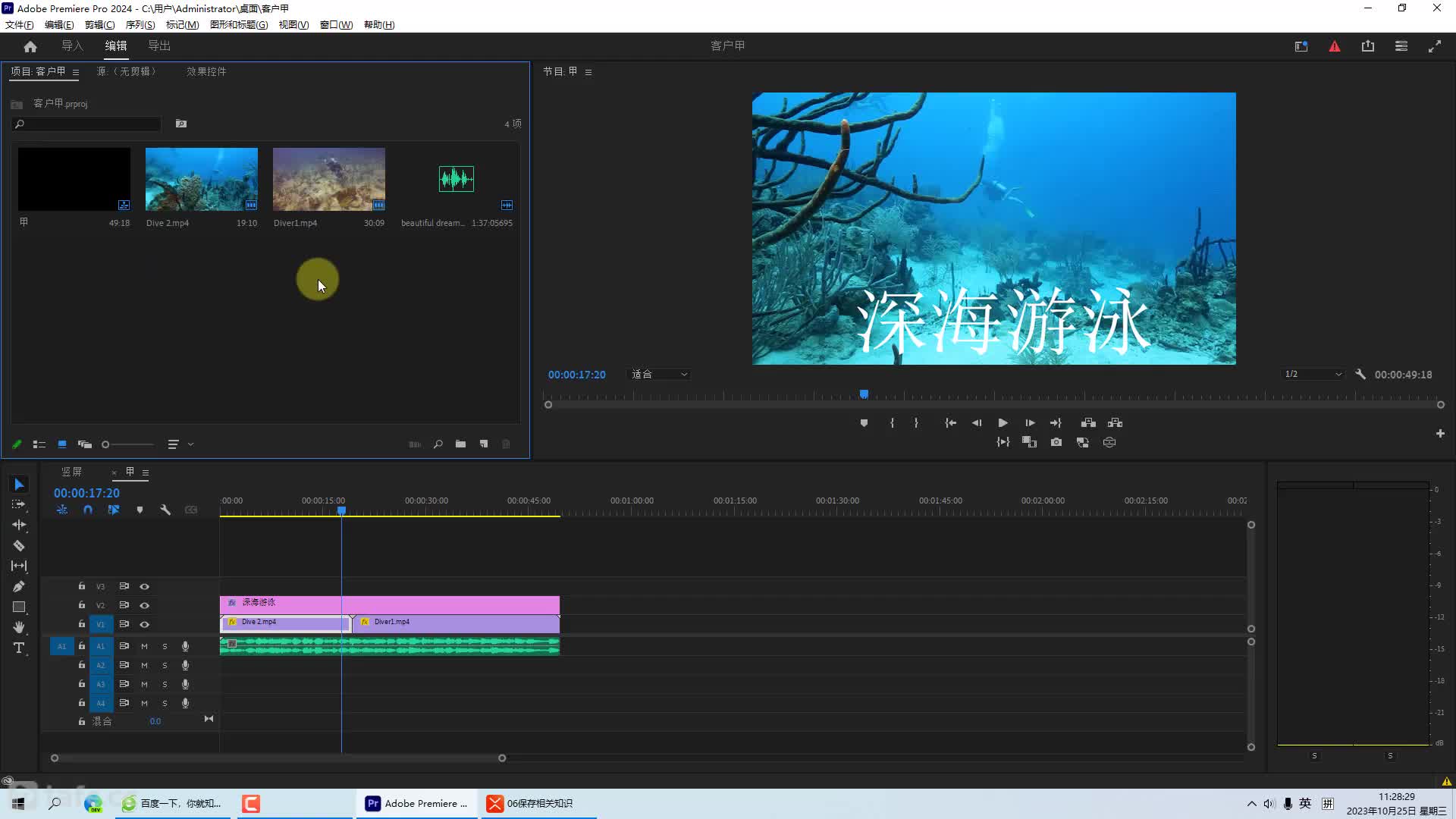
Task: Add a marker in the timeline header
Action: pyautogui.click(x=140, y=510)
